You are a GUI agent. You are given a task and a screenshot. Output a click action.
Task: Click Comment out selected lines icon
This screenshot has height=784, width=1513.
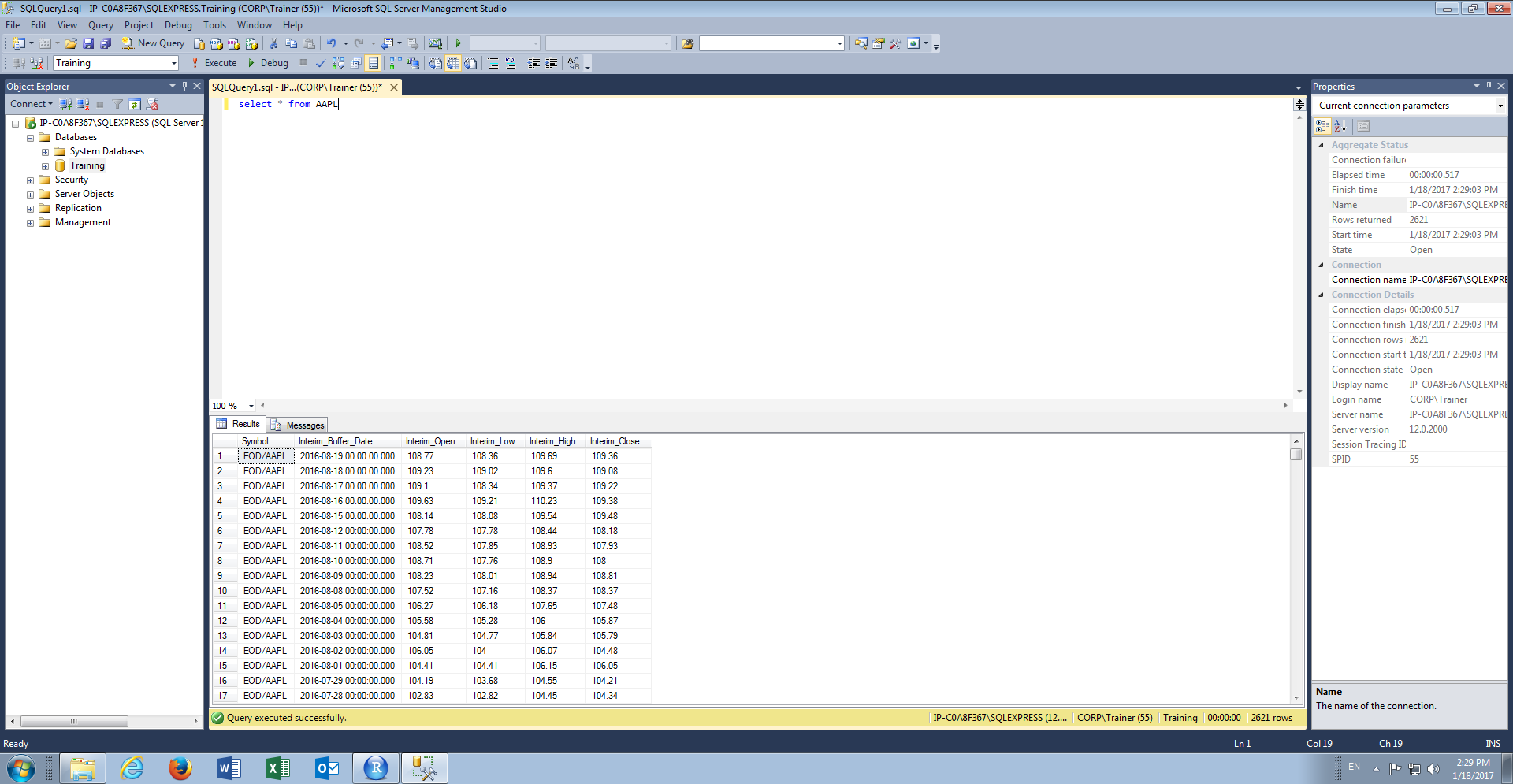coord(493,63)
